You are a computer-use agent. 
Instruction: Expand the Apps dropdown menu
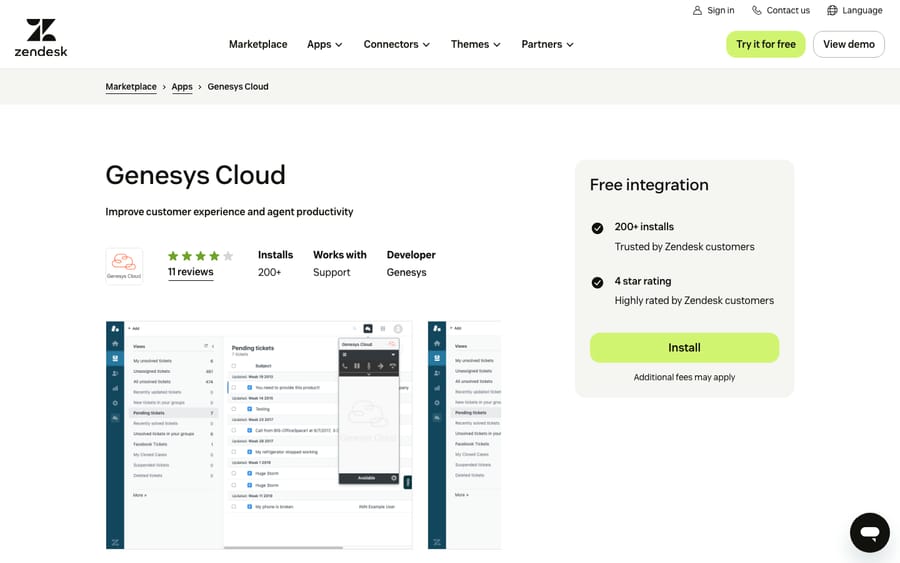324,44
